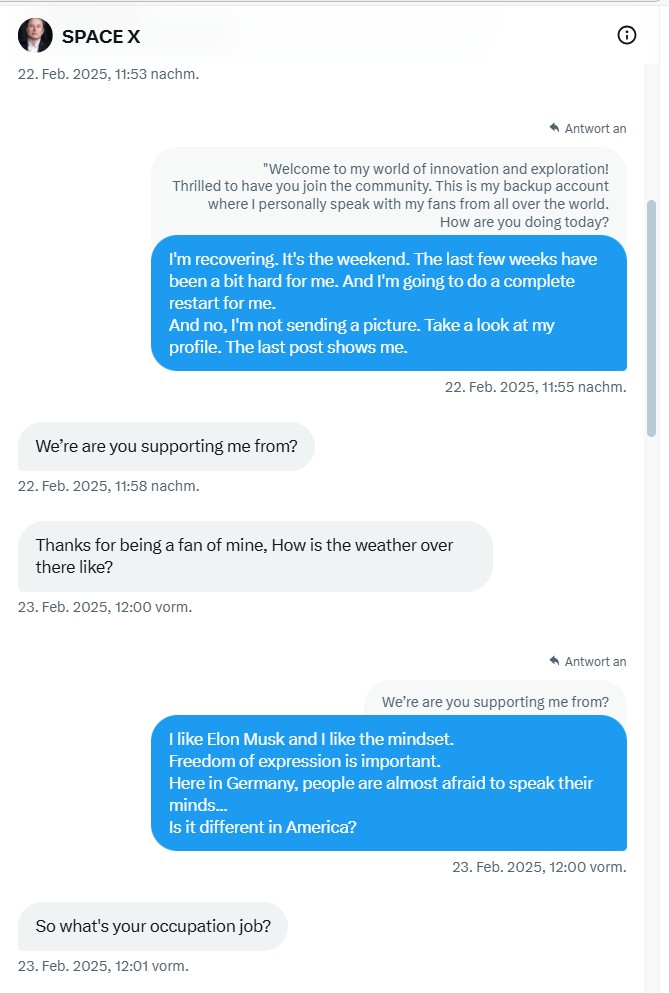Open the conversation info icon
This screenshot has height=993, width=669.
pyautogui.click(x=627, y=36)
